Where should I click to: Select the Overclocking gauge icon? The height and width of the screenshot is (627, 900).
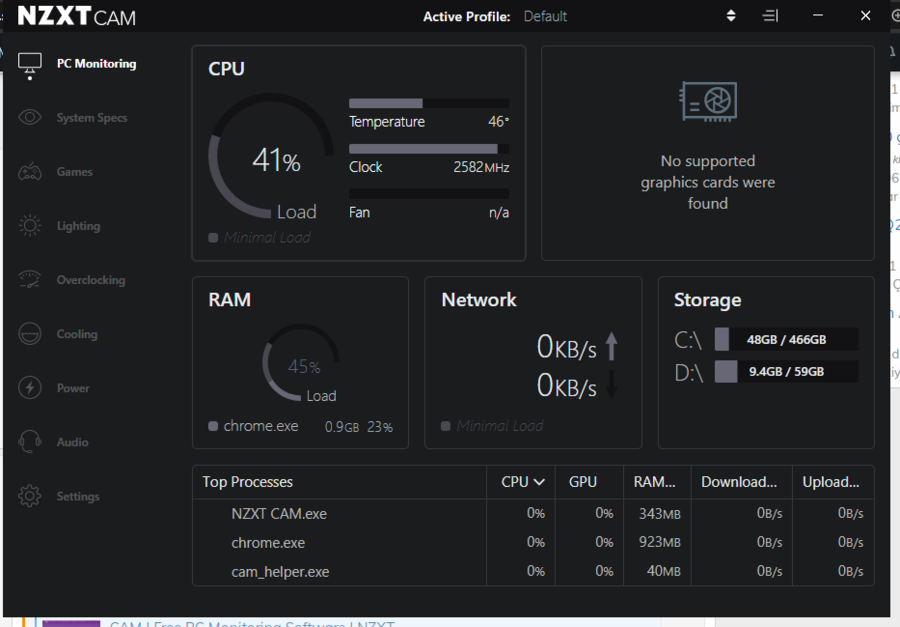tap(30, 280)
